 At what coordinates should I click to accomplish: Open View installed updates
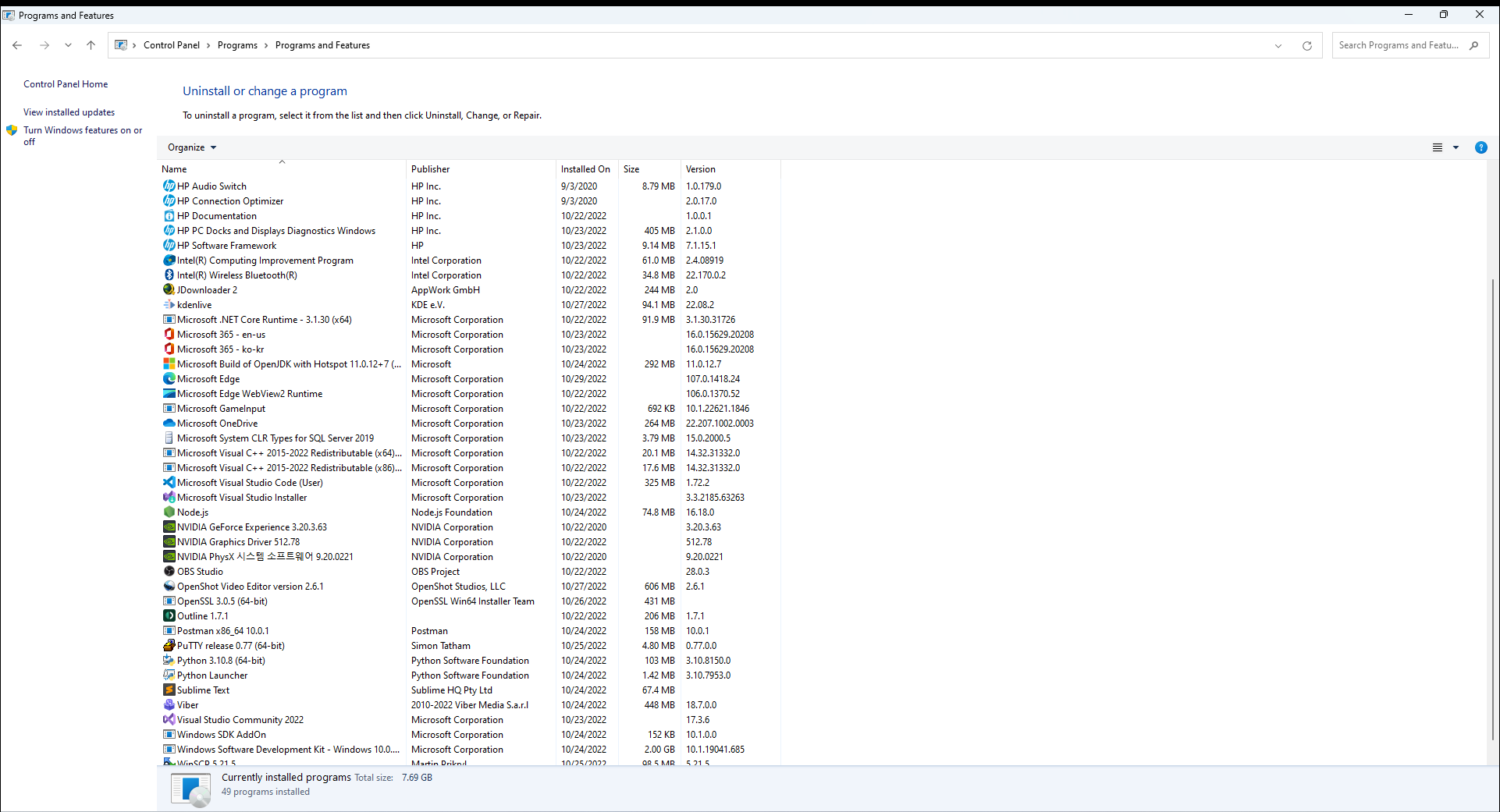(69, 112)
